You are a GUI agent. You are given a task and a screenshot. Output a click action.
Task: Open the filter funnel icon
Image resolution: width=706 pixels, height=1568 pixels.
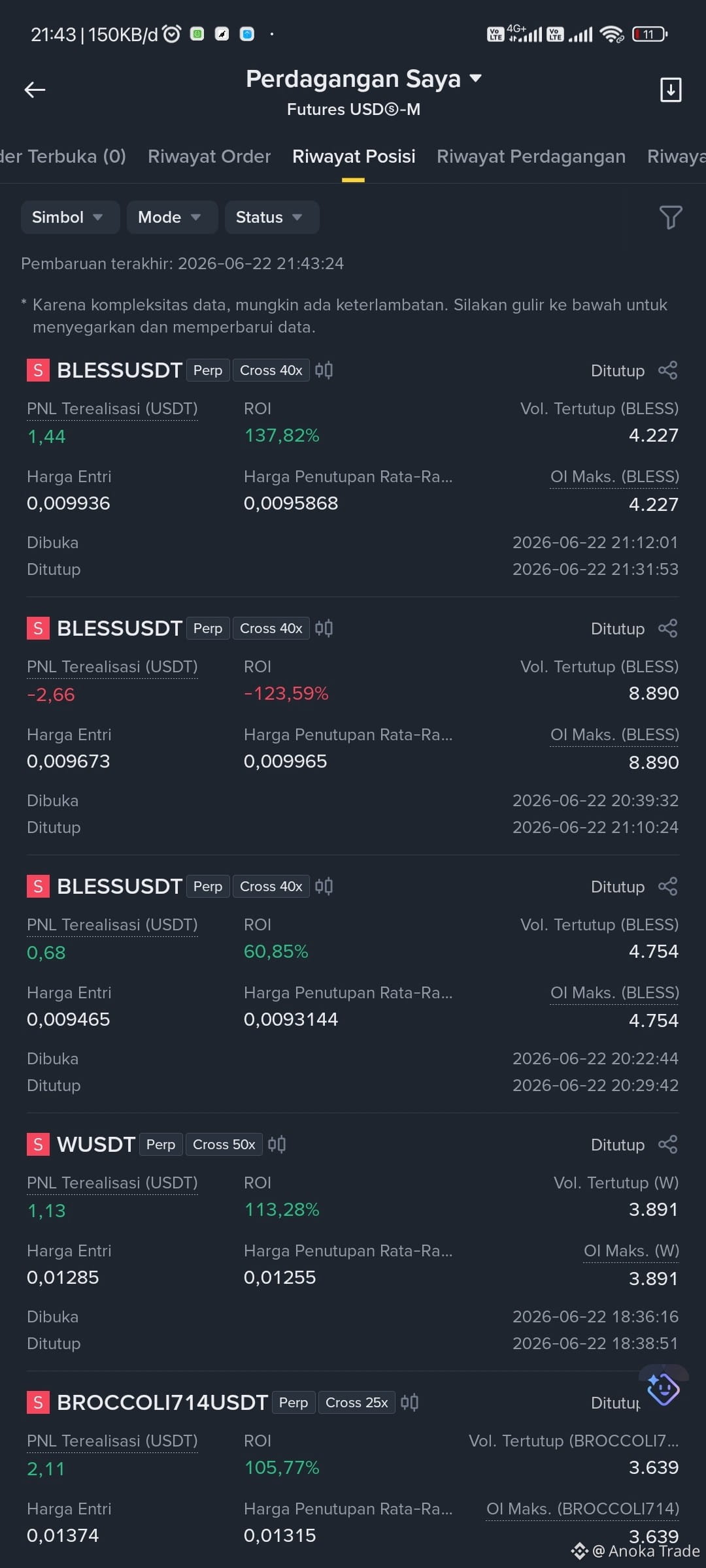click(x=671, y=218)
